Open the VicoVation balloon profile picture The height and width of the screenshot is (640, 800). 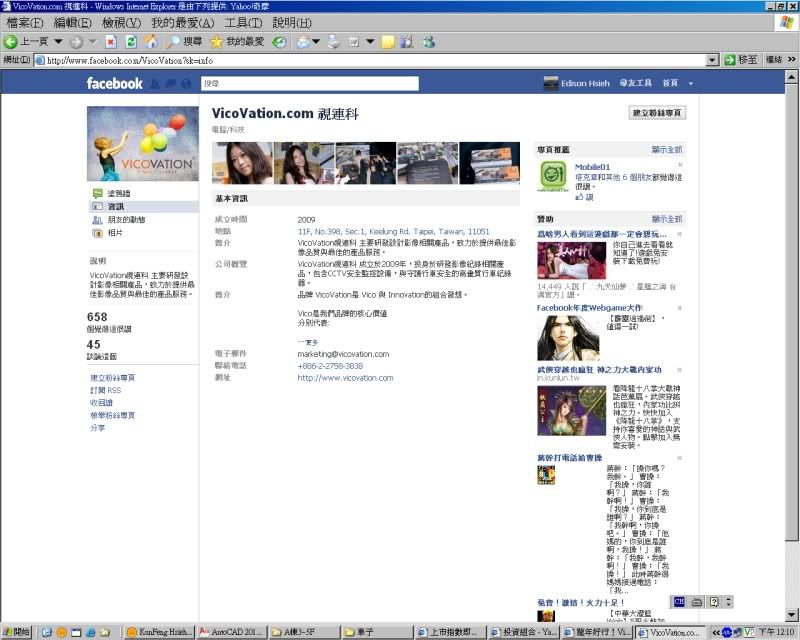click(143, 143)
